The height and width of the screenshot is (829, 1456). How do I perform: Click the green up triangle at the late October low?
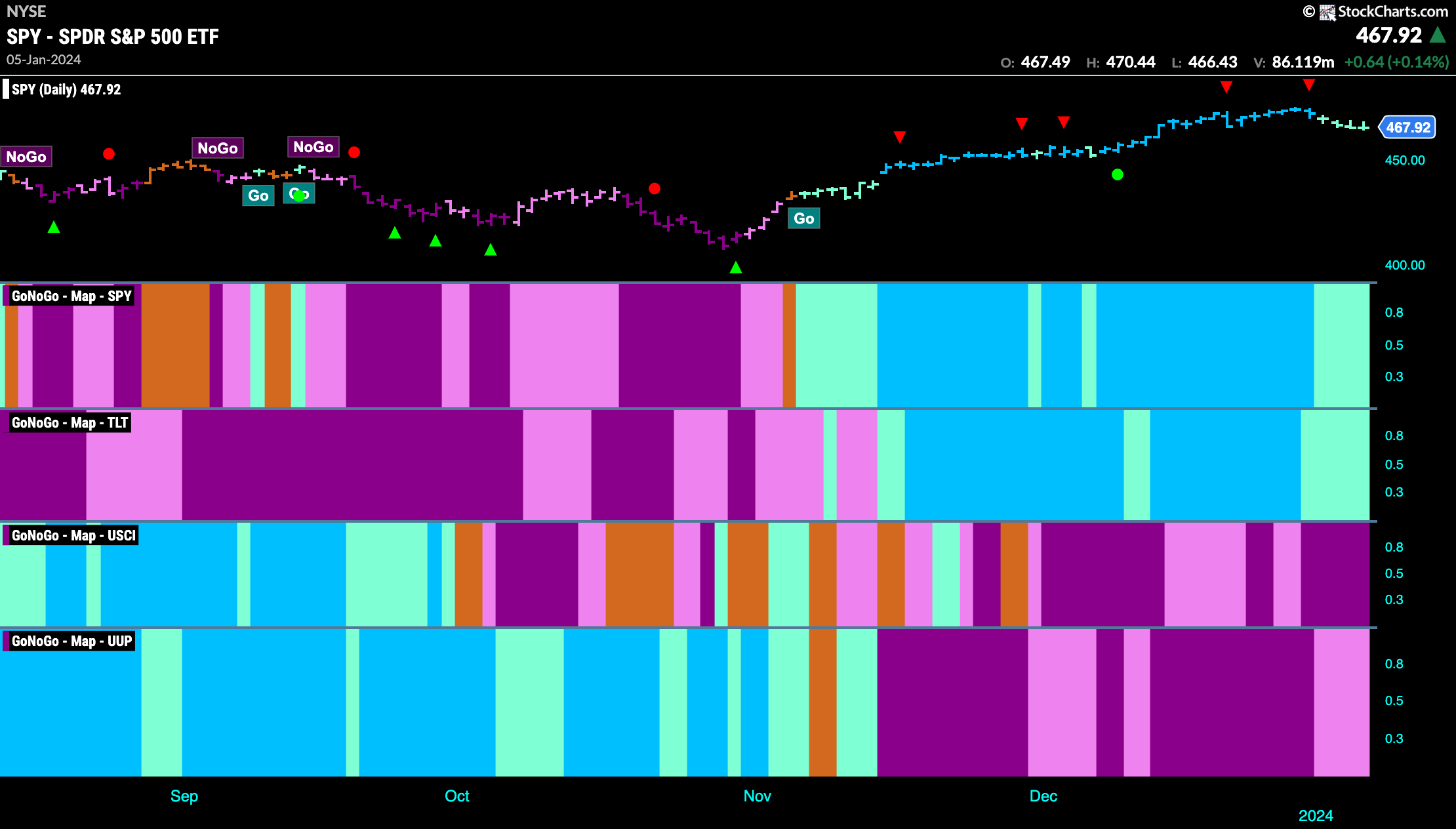click(736, 267)
